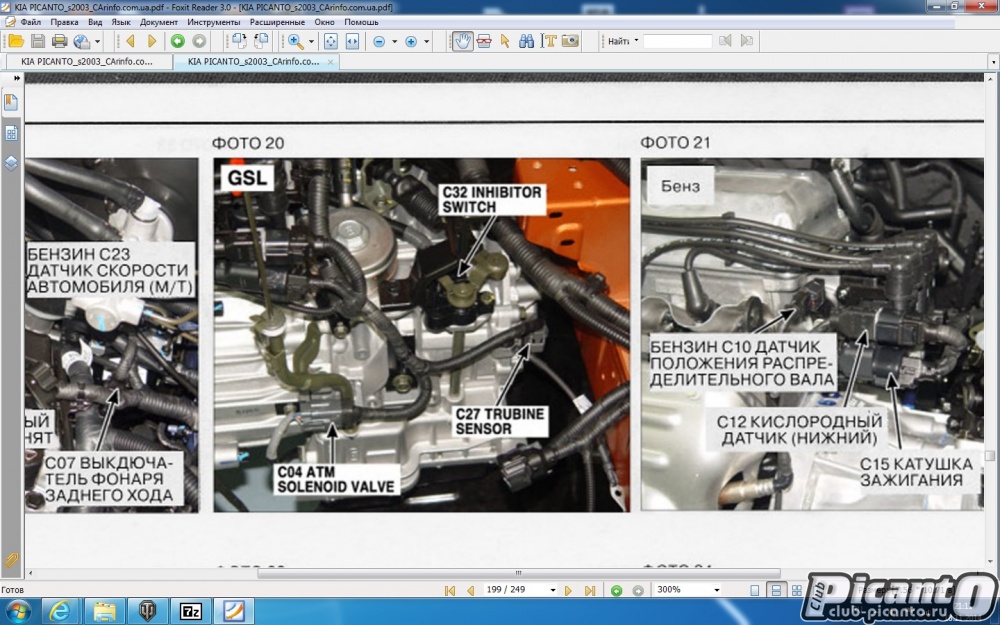
Task: Print the PDF using the printer icon
Action: point(59,41)
